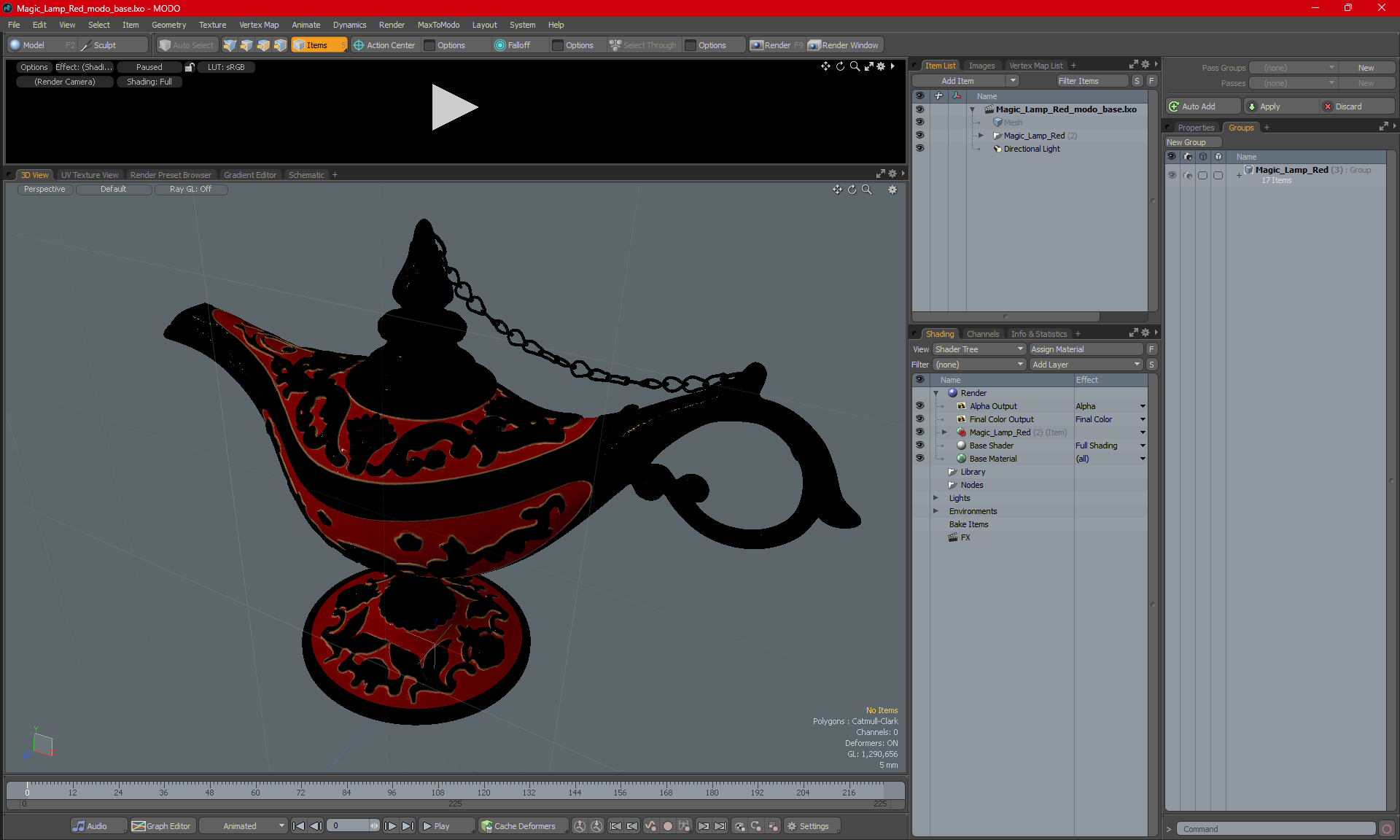Open Shader Tree view dropdown
The height and width of the screenshot is (840, 1400).
[x=979, y=349]
